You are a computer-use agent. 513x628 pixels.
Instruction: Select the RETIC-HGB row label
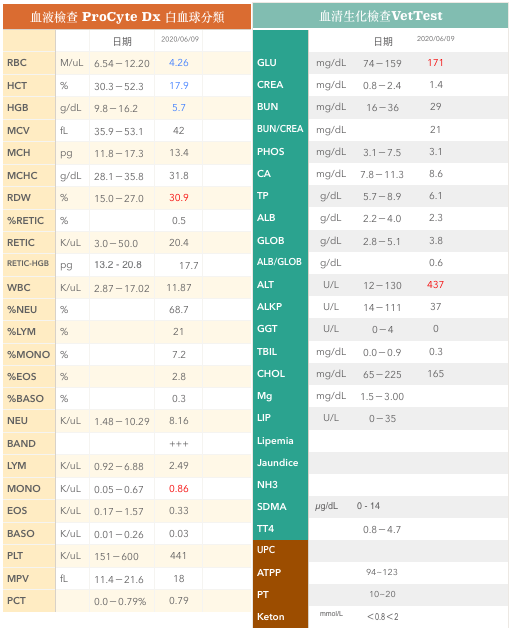click(28, 263)
